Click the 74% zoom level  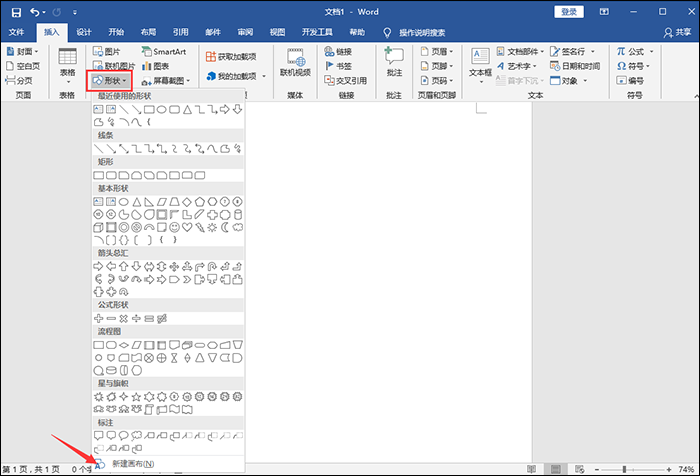pyautogui.click(x=686, y=469)
